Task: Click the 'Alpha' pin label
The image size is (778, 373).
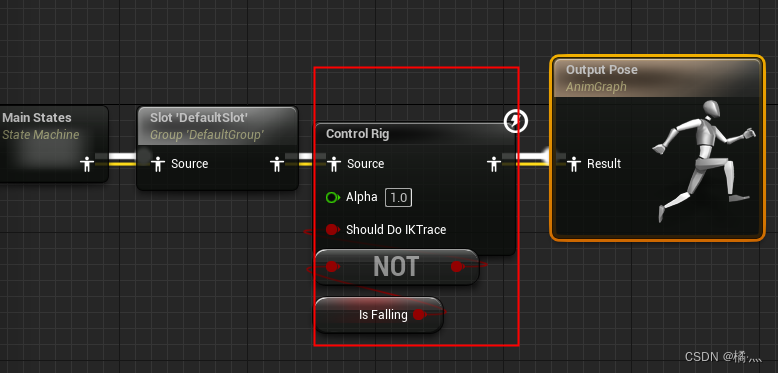Action: pyautogui.click(x=362, y=197)
